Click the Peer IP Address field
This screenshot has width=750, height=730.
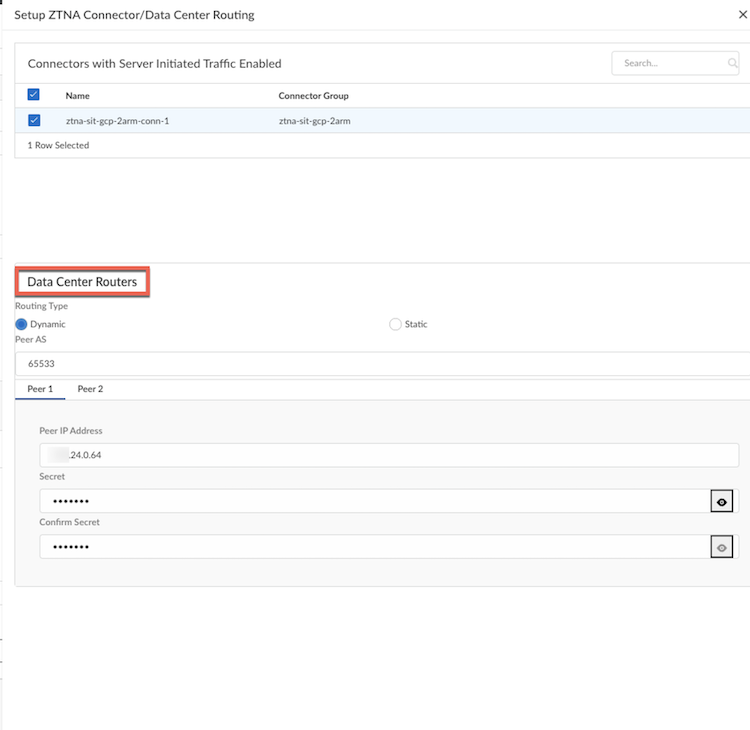390,456
